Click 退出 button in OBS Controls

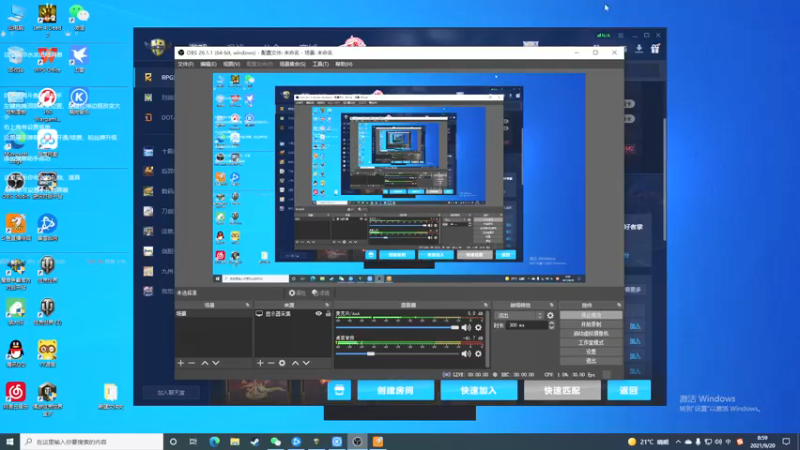pos(591,361)
